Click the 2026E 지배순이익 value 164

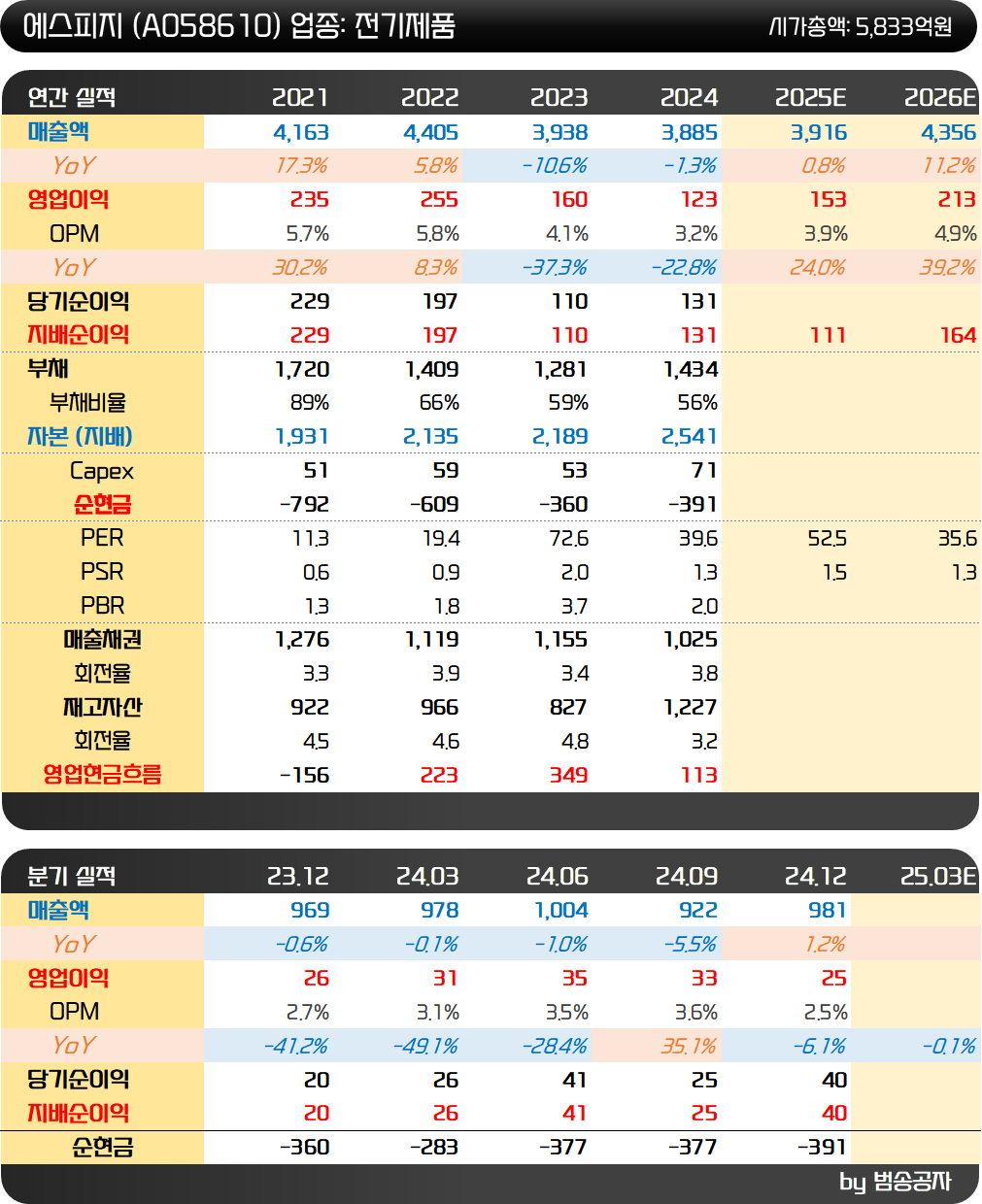click(x=958, y=335)
